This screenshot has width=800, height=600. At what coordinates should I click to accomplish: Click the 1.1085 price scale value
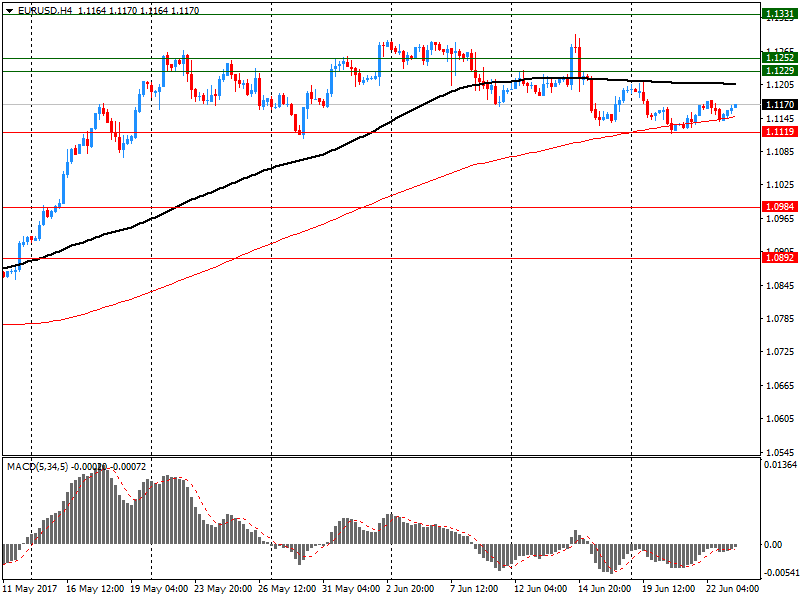click(x=780, y=152)
